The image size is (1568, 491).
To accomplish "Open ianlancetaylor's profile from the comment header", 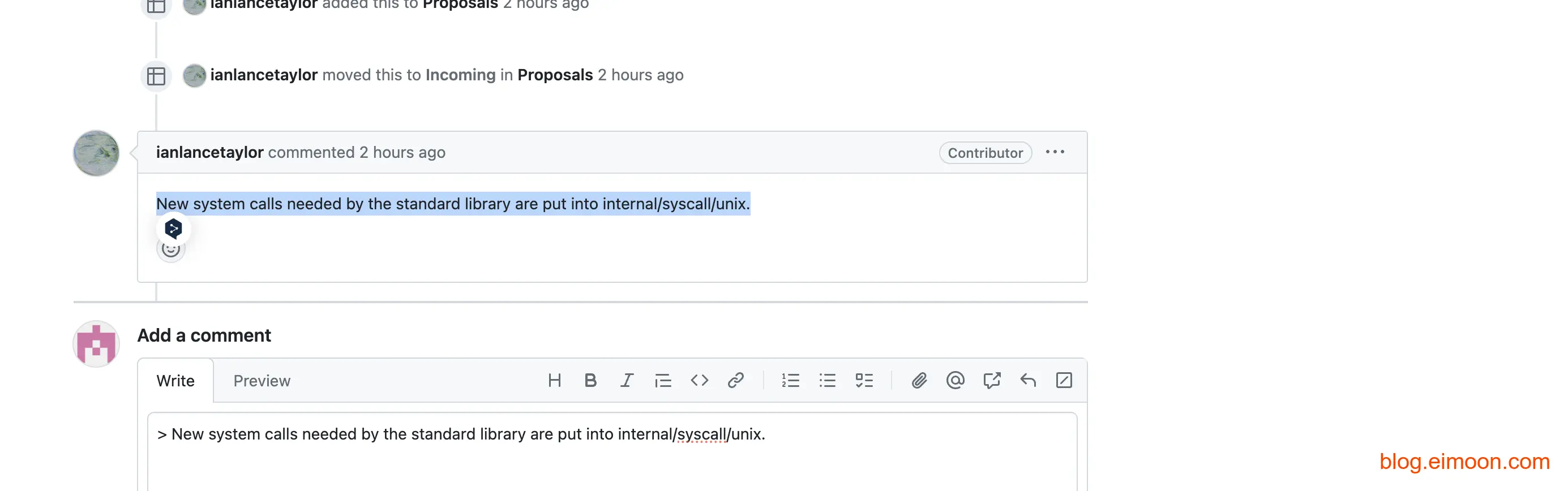I will tap(209, 152).
